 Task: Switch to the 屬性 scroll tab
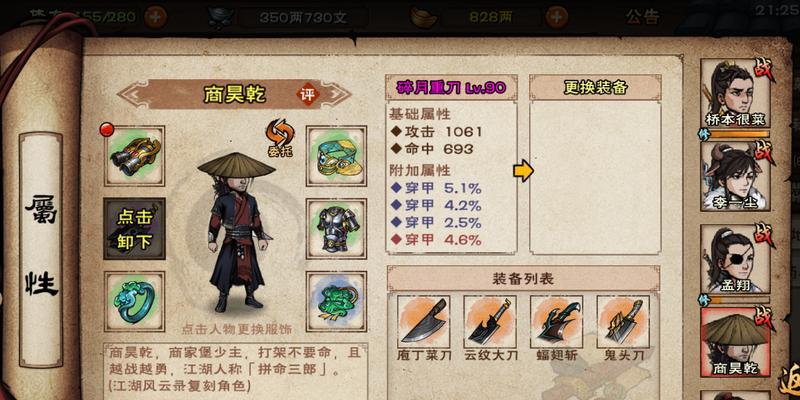[41, 250]
